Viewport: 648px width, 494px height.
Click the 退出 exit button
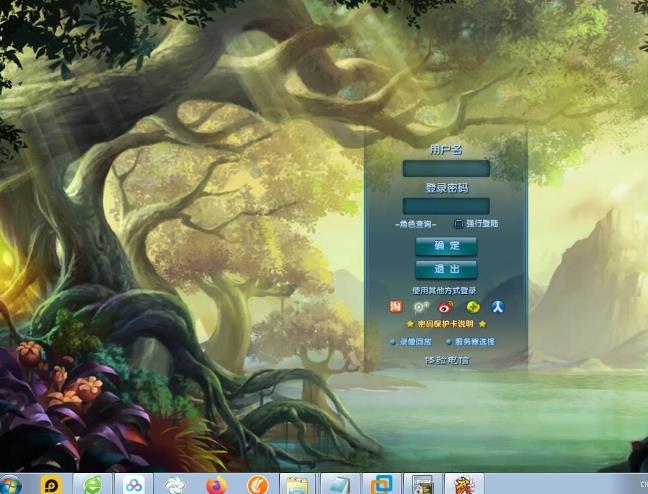coord(446,270)
